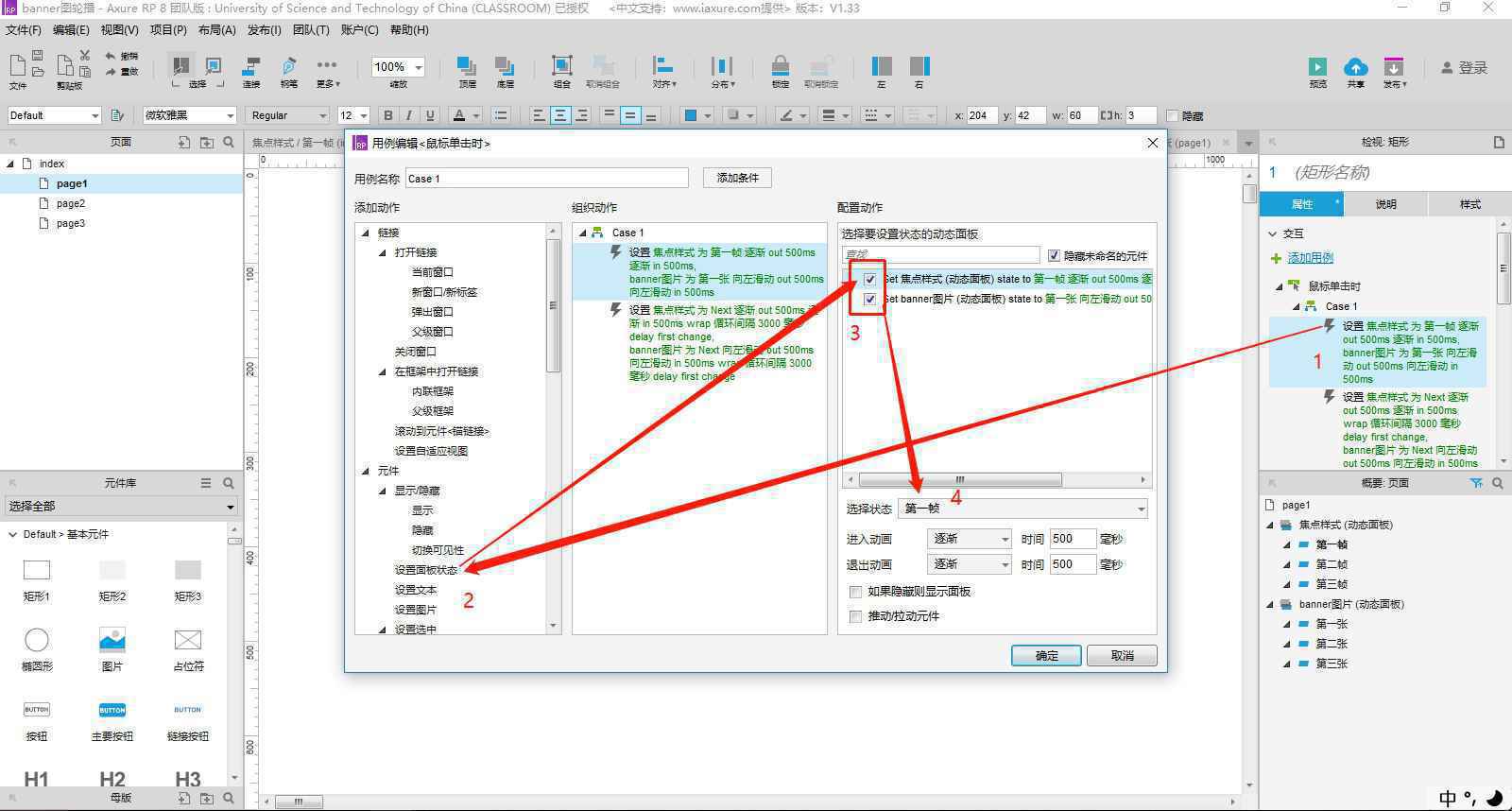The width and height of the screenshot is (1512, 811).
Task: Align text center in format bar
Action: point(560,115)
